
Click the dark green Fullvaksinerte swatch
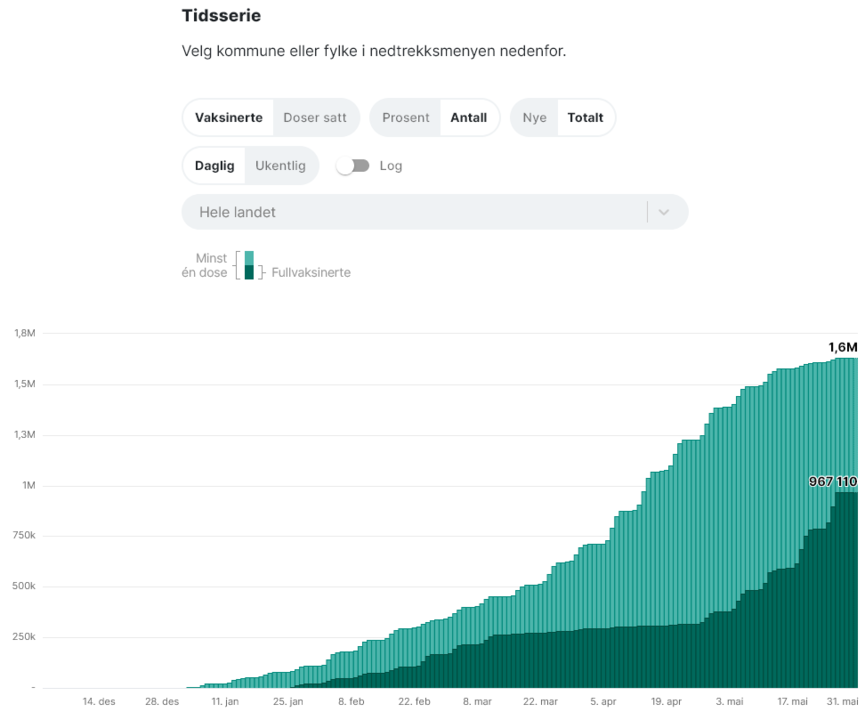click(x=249, y=272)
